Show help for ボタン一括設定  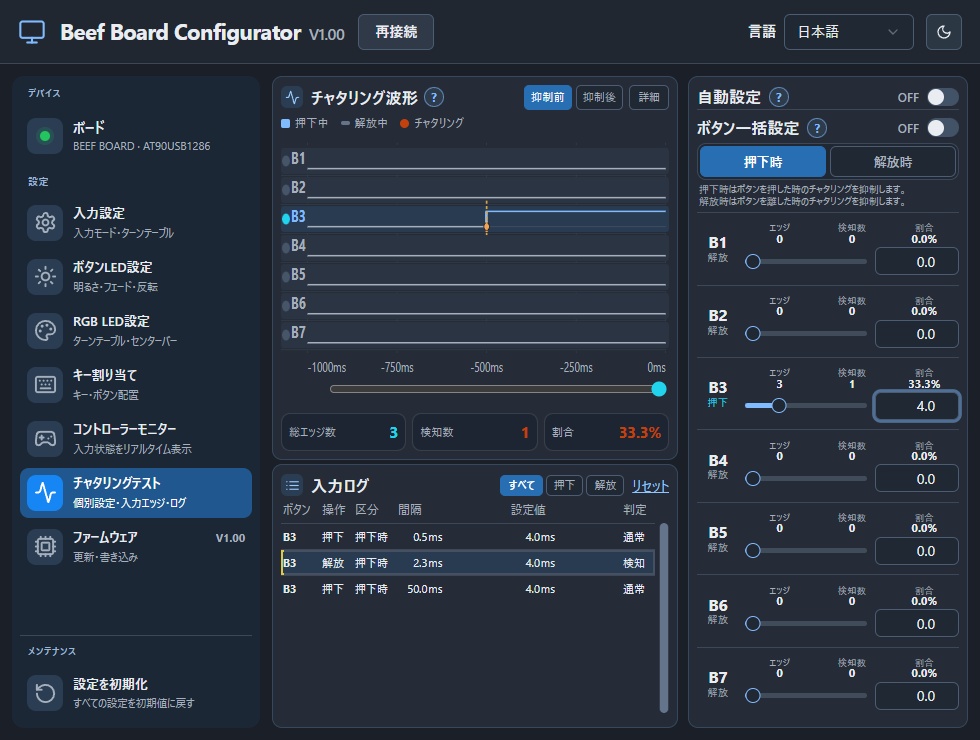817,128
